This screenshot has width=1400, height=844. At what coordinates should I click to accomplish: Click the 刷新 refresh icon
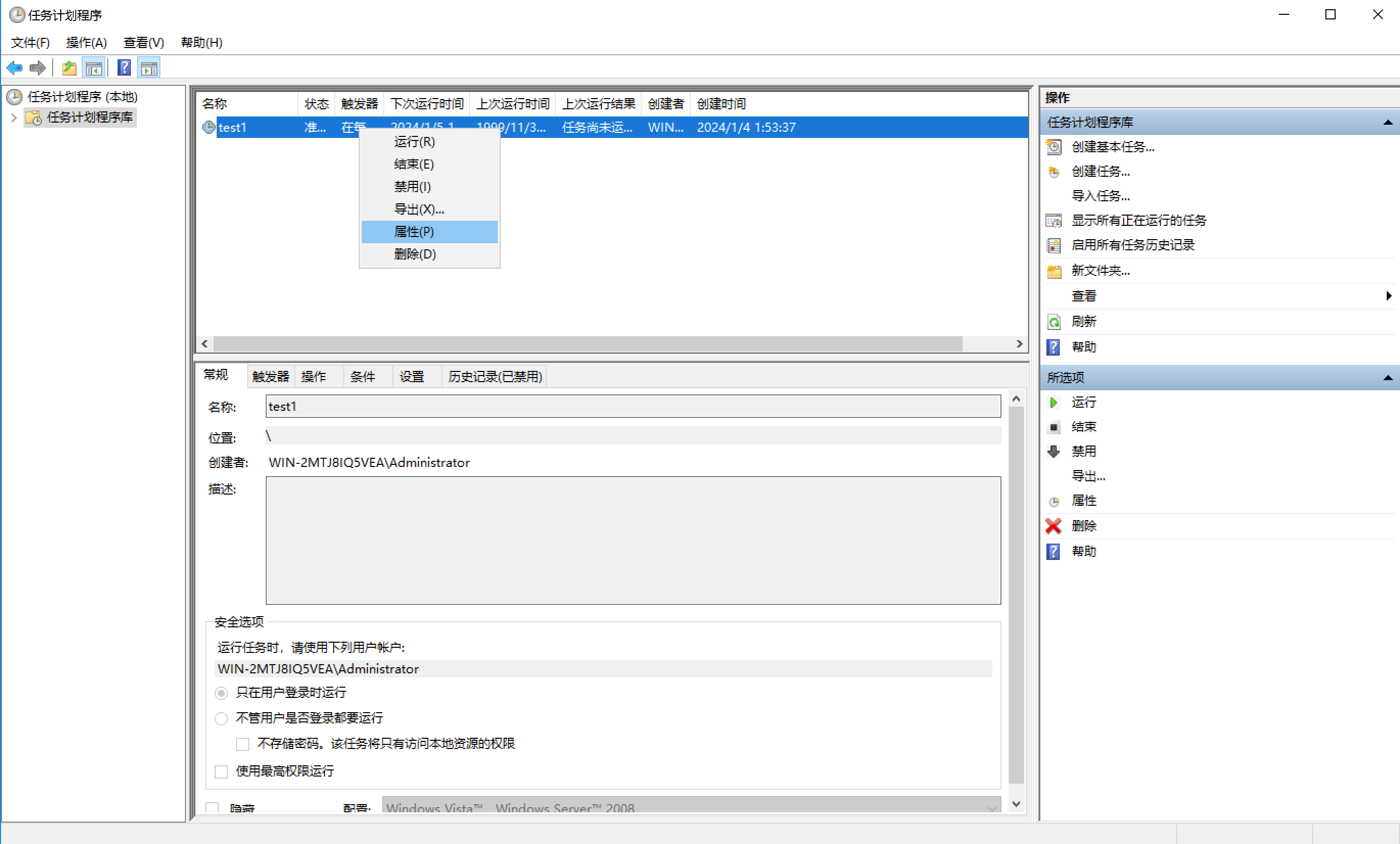click(x=1054, y=322)
